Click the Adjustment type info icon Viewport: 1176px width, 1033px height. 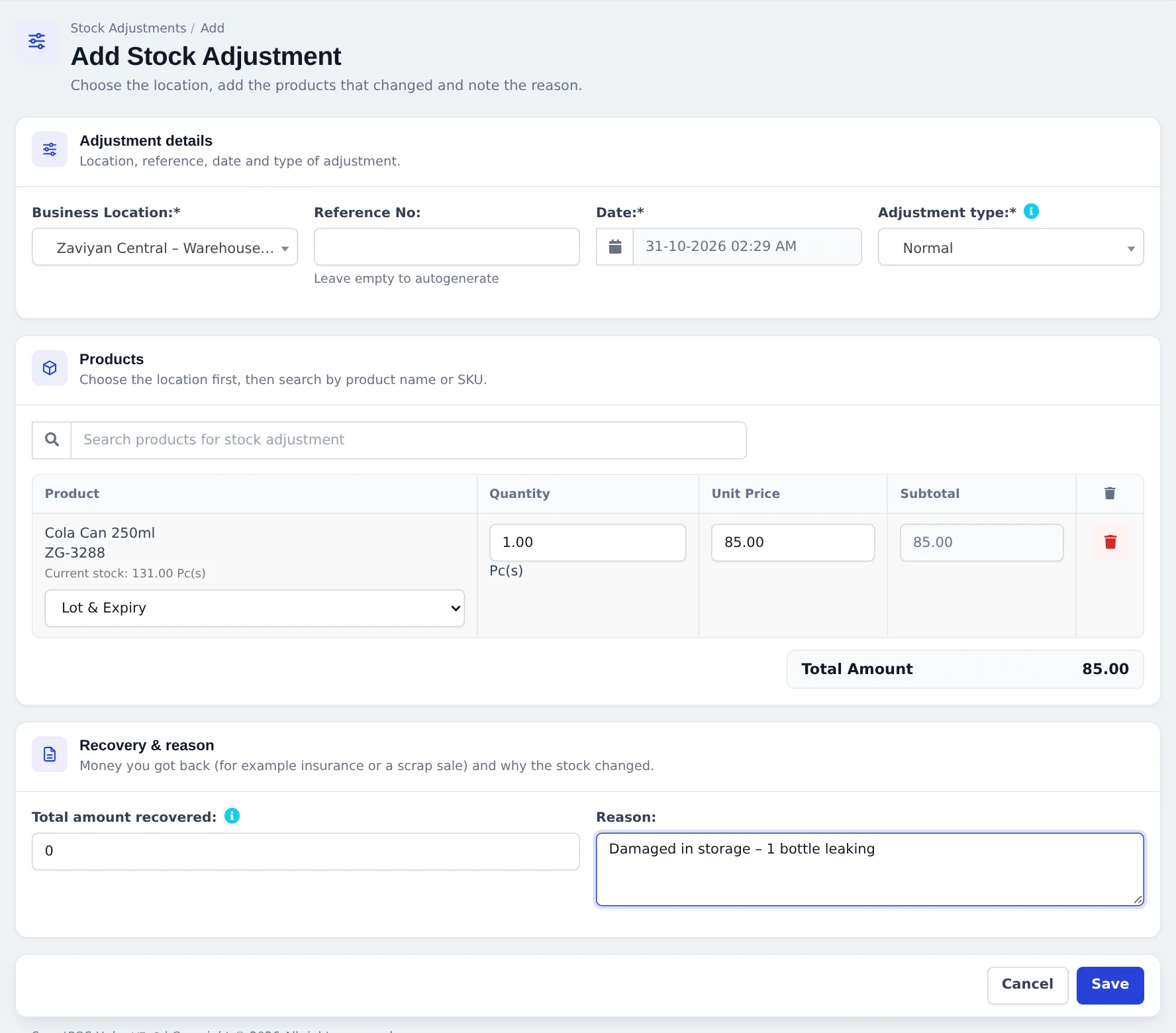(1031, 211)
